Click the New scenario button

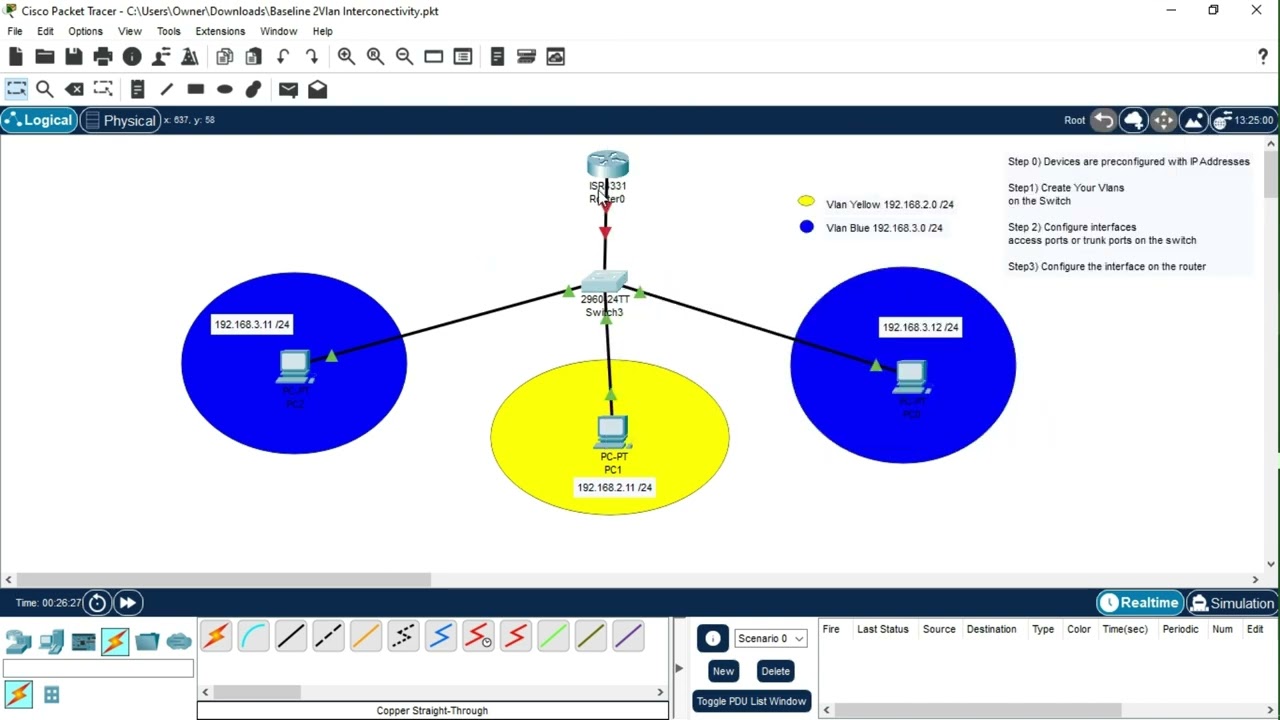click(723, 671)
